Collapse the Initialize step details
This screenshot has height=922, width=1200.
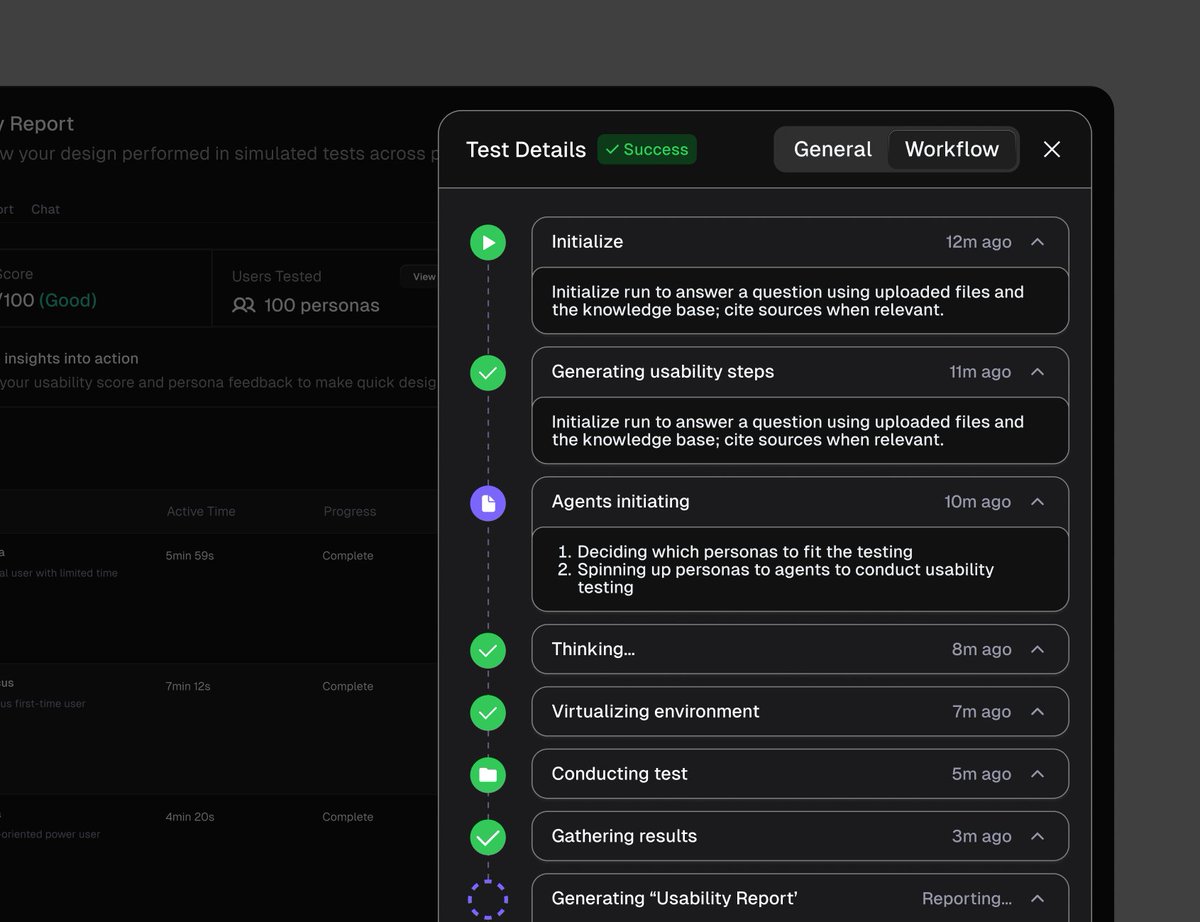coord(1037,241)
